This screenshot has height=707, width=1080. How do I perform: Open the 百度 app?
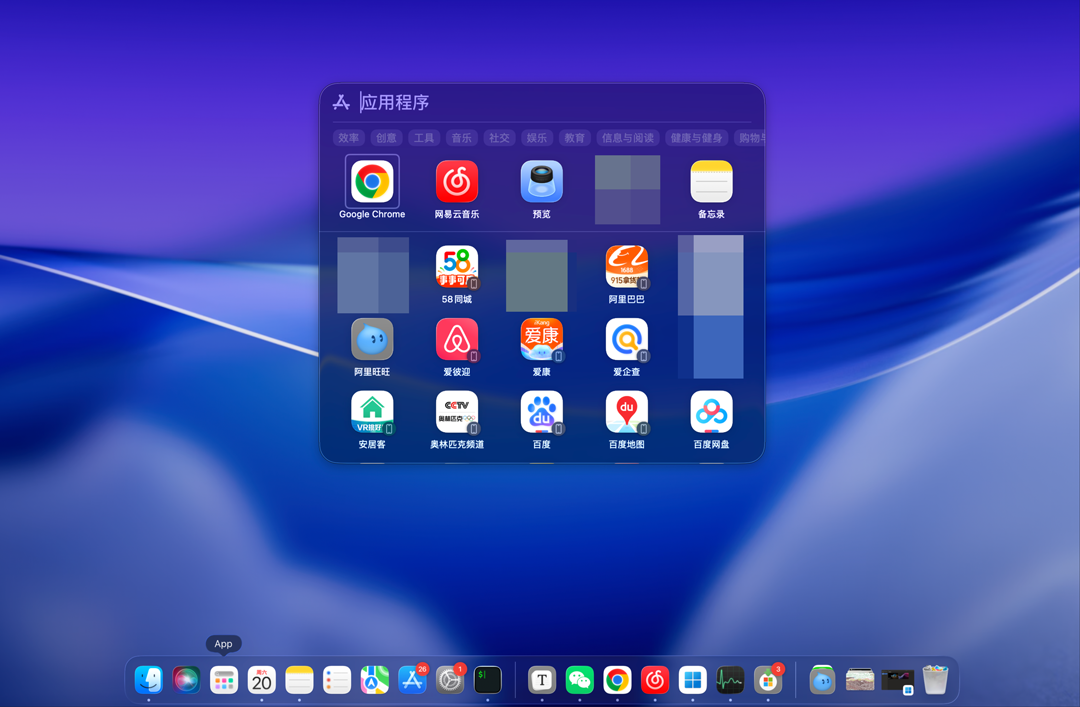point(541,412)
